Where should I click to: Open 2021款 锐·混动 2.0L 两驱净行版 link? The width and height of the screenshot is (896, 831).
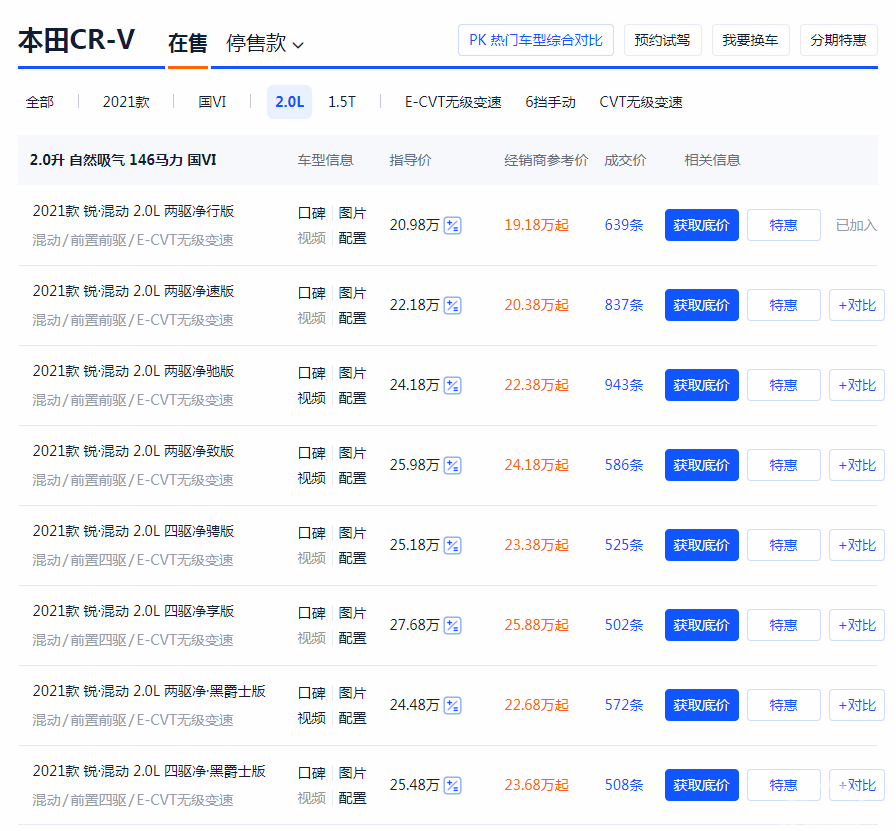(133, 211)
